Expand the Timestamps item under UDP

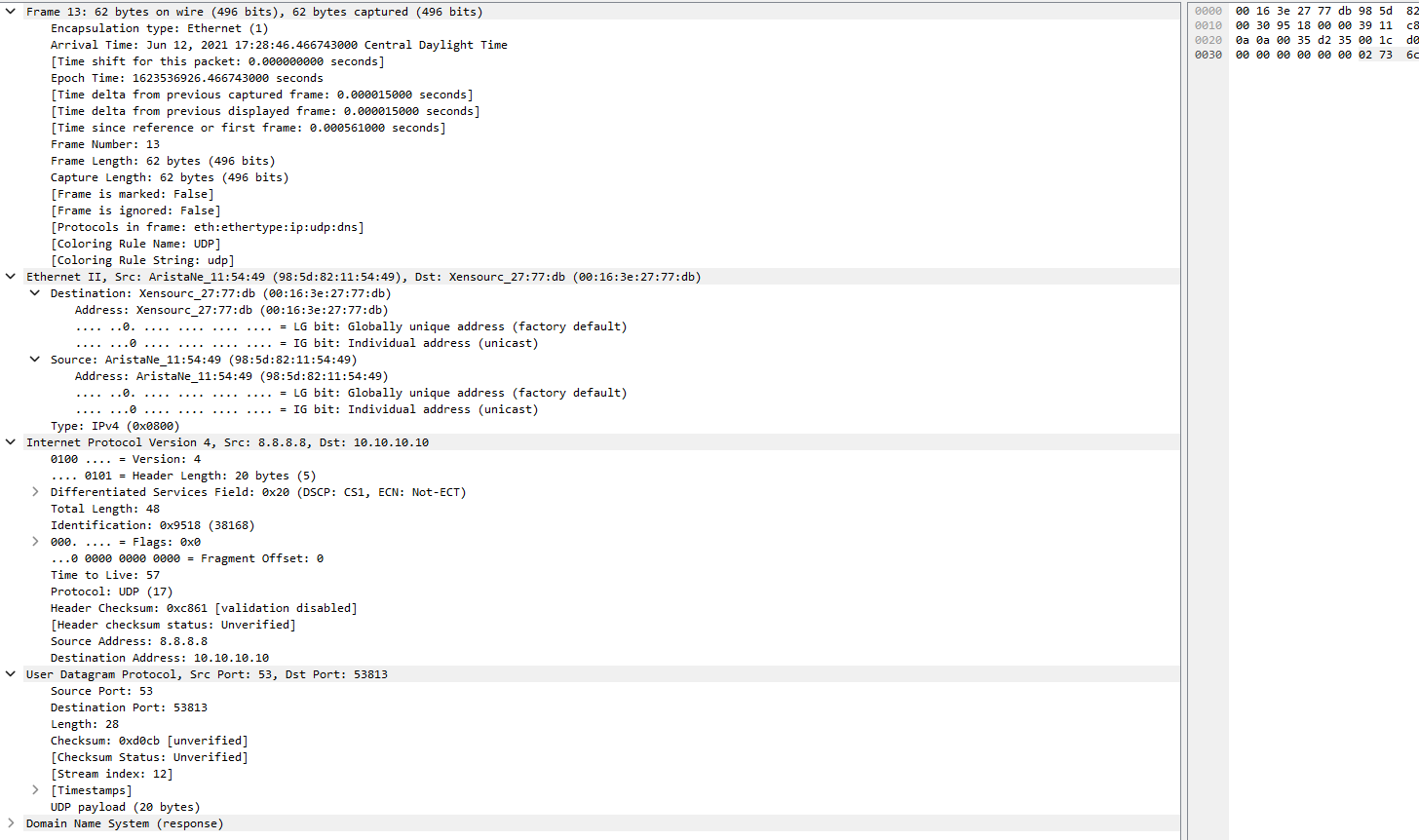(x=35, y=789)
